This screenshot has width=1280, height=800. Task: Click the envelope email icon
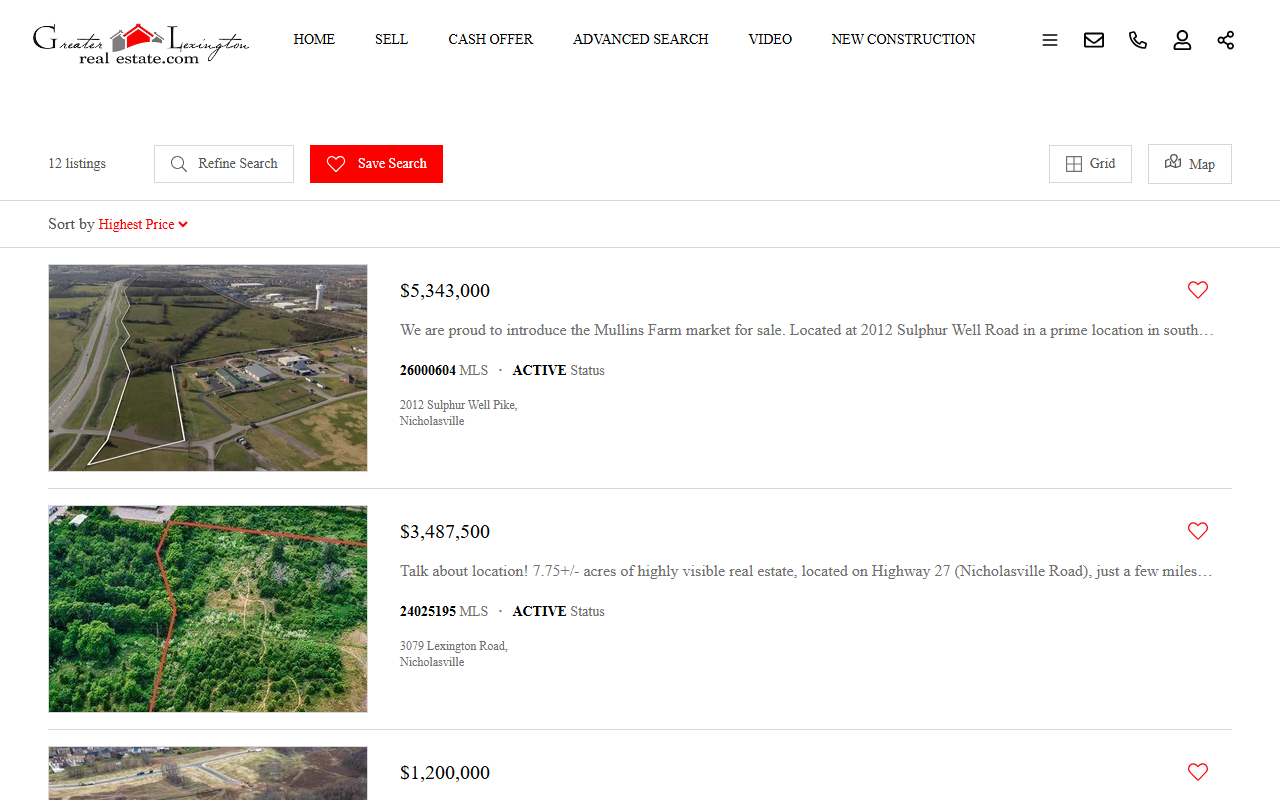pyautogui.click(x=1094, y=40)
